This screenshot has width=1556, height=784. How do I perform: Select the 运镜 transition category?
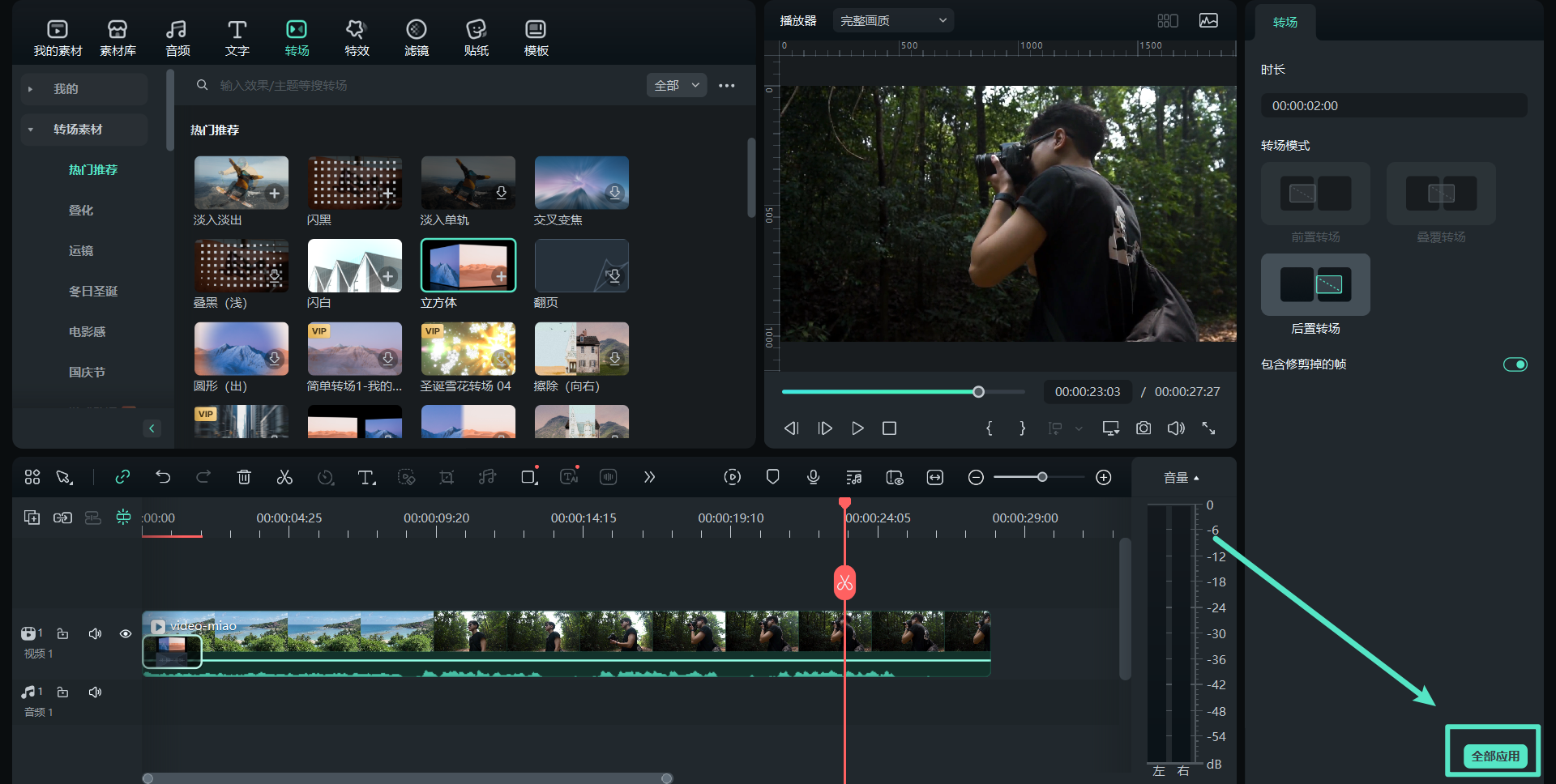point(81,251)
